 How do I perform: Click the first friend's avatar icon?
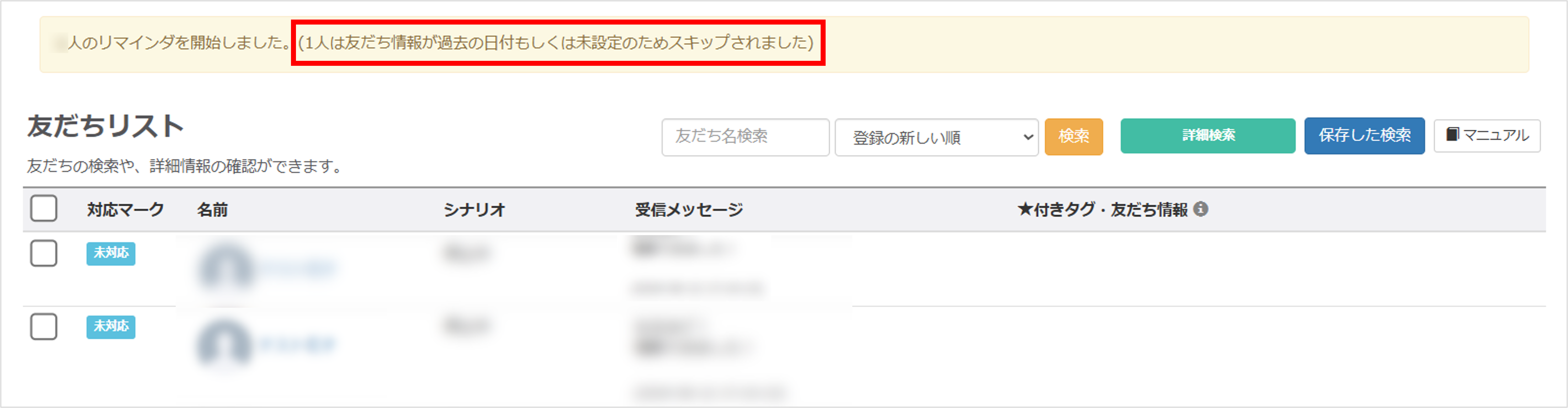coord(226,268)
